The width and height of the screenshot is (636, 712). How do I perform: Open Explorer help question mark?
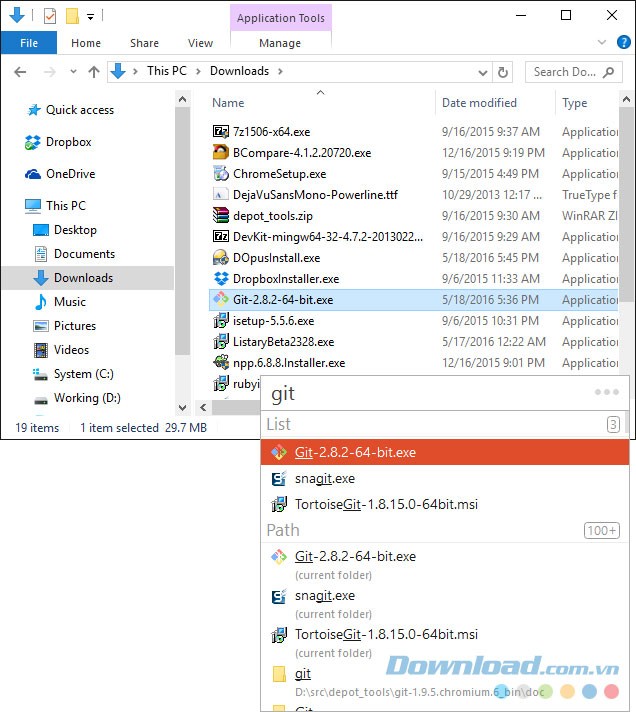click(624, 42)
